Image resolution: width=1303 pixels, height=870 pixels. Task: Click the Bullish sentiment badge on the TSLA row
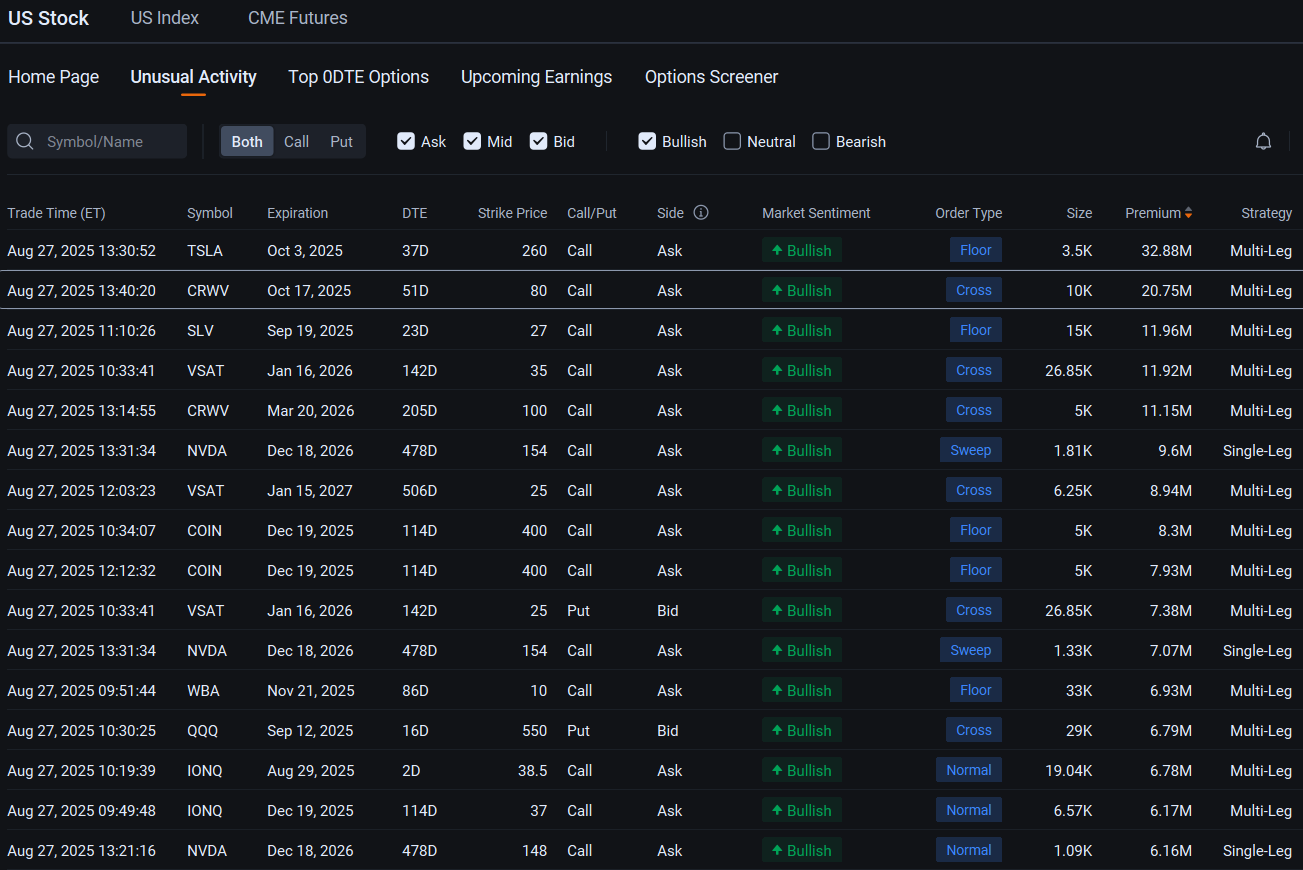click(x=801, y=249)
